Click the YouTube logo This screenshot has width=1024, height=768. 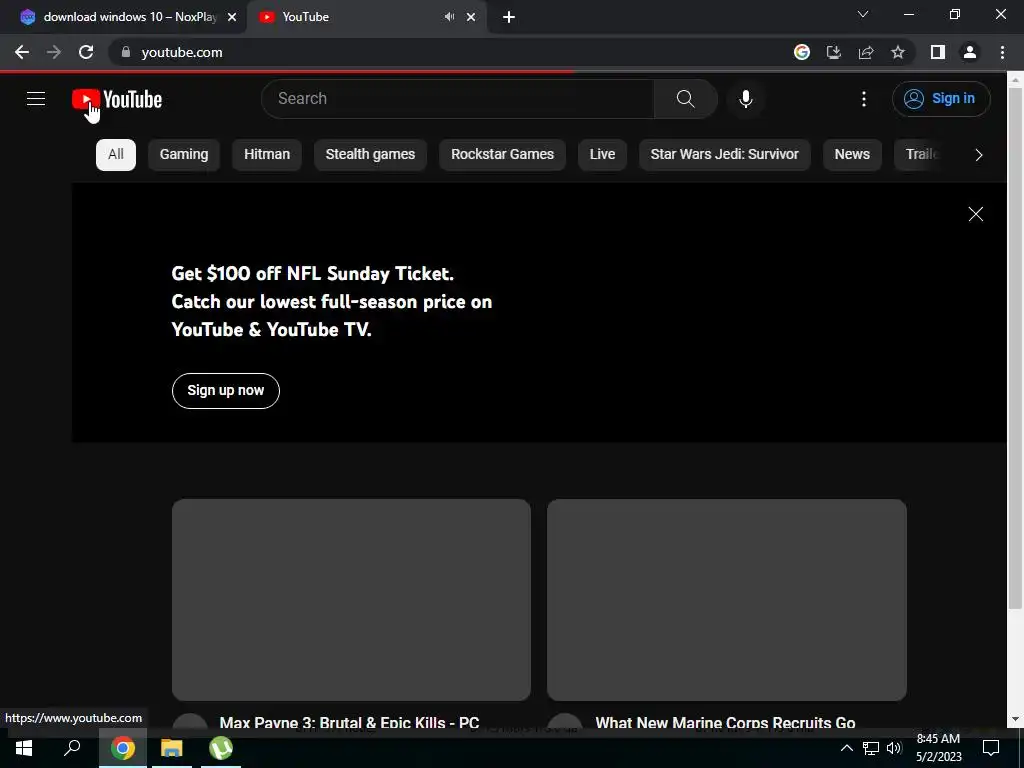(117, 99)
